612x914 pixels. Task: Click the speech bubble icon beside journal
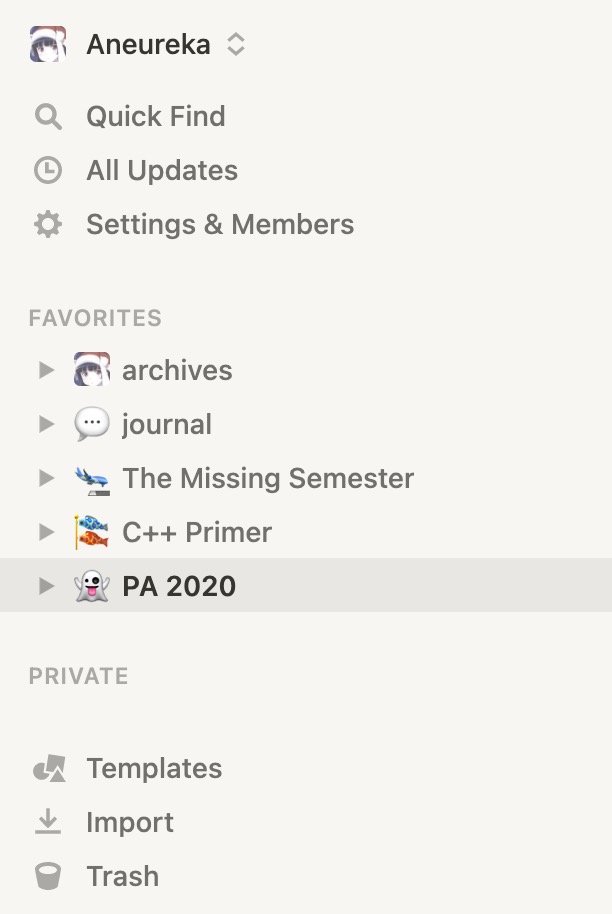pos(92,424)
